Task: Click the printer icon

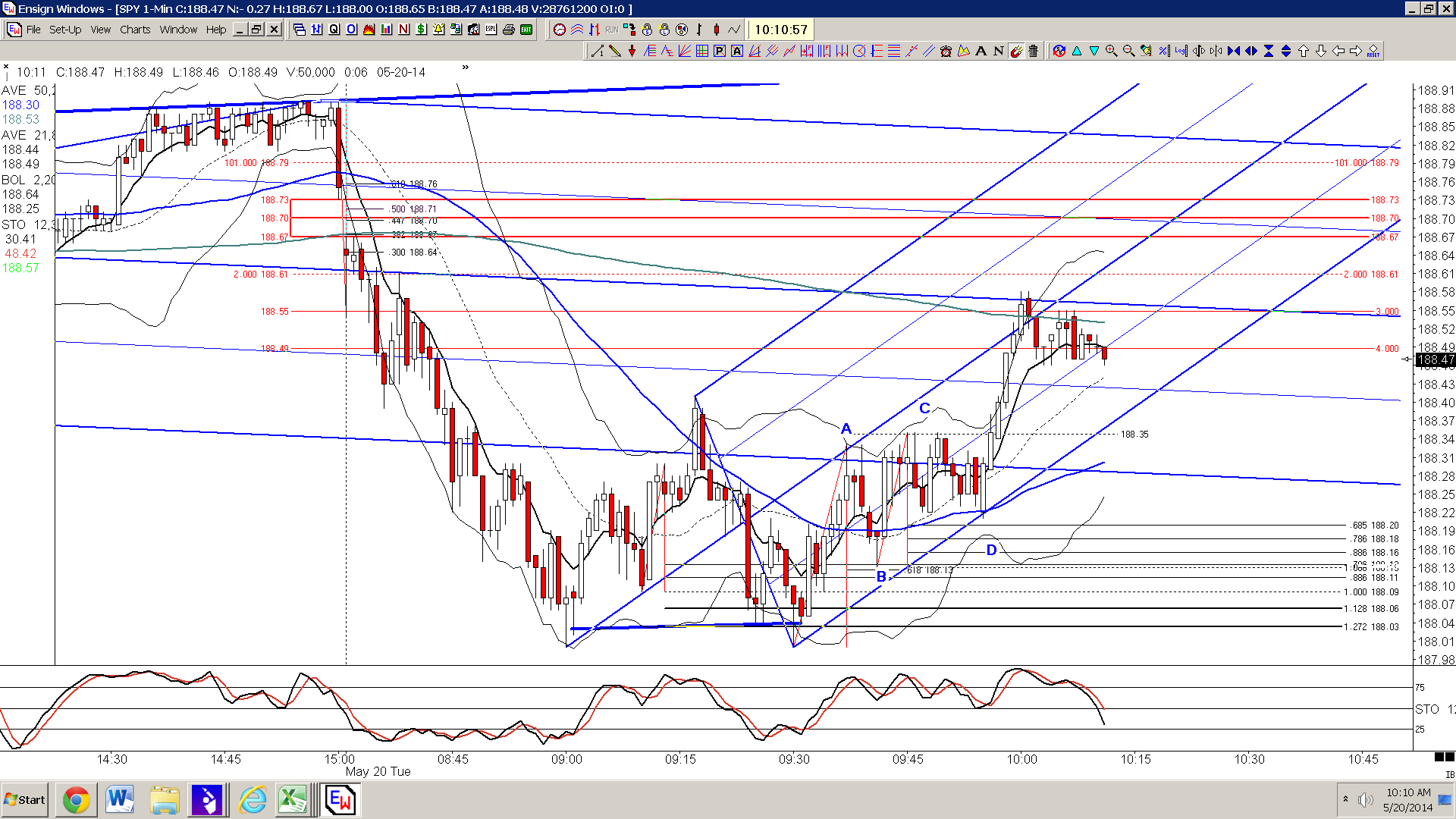Action: click(509, 30)
